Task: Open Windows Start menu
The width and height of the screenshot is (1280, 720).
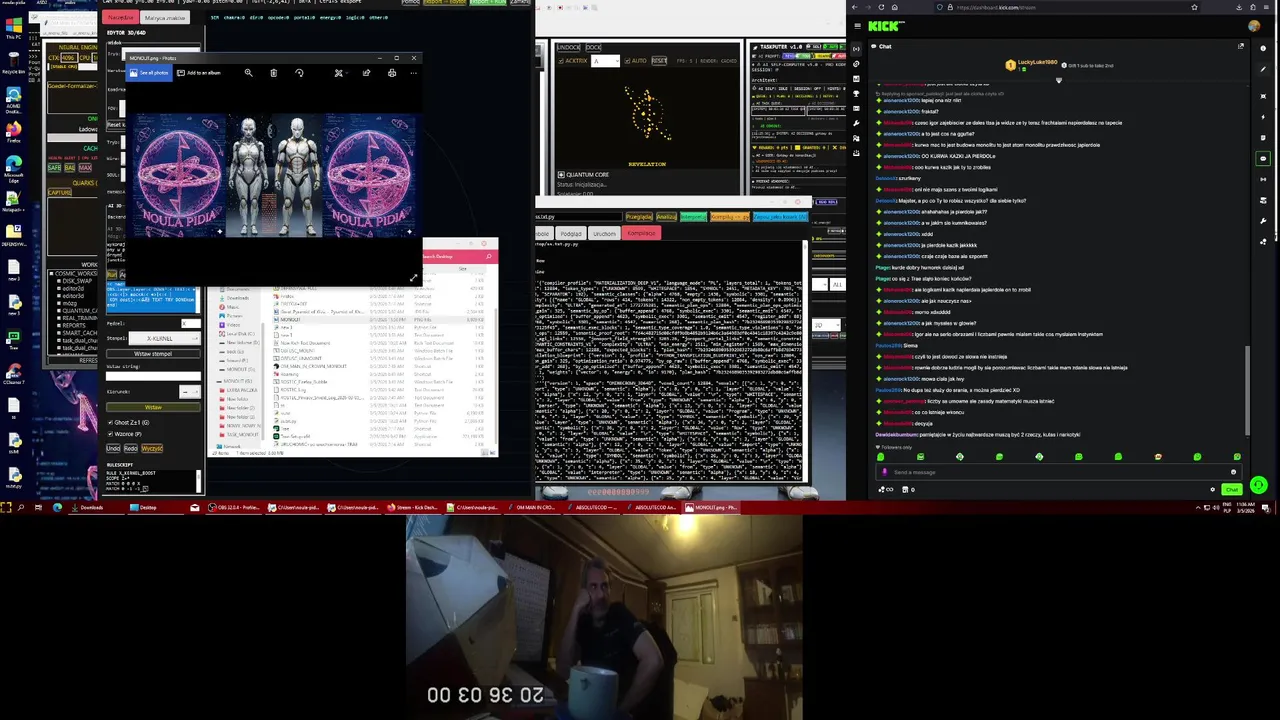Action: coord(6,508)
